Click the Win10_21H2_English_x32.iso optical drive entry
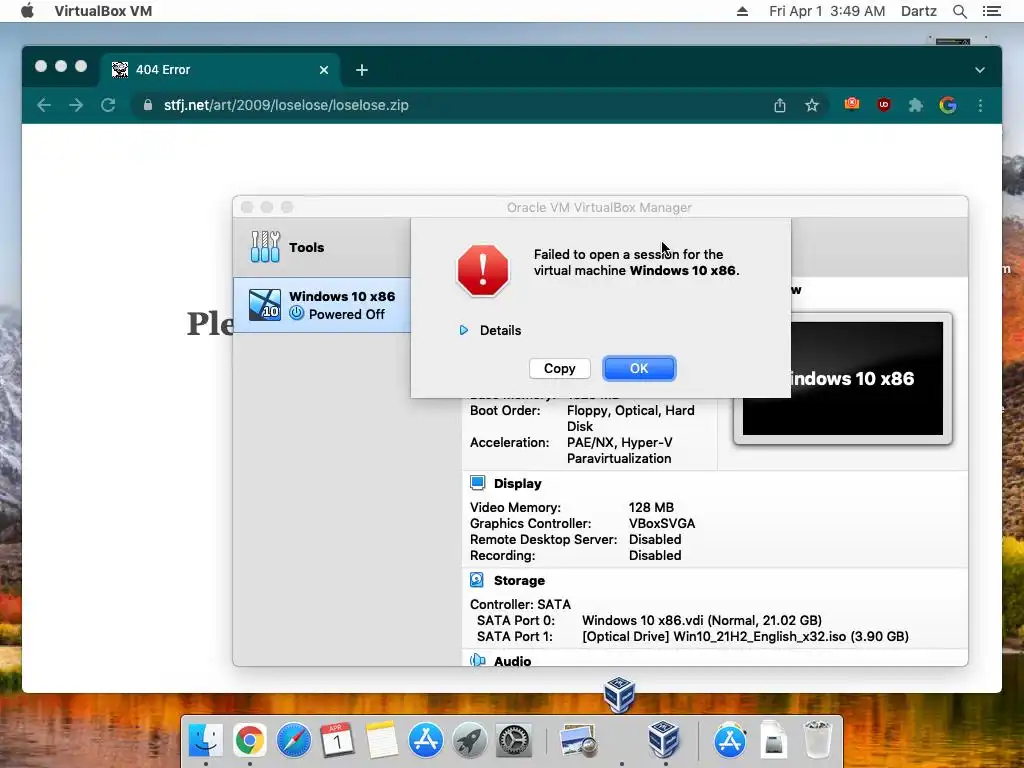The height and width of the screenshot is (768, 1024). [745, 637]
